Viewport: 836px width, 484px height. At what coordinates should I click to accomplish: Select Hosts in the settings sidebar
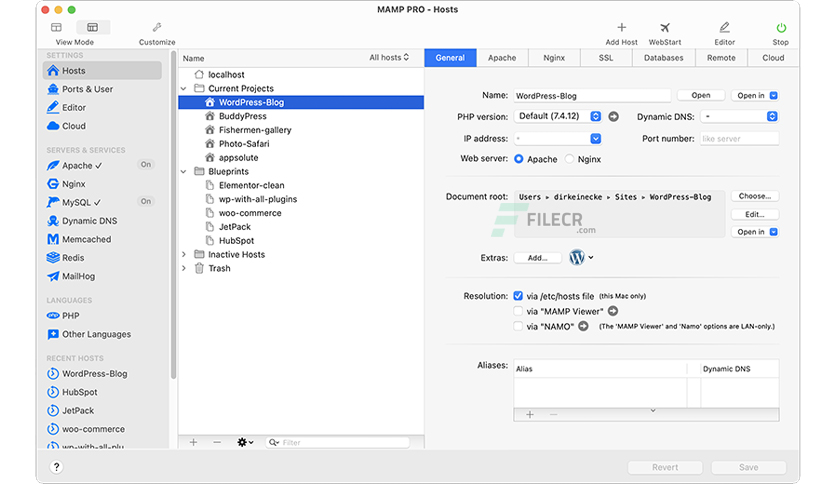tap(102, 70)
